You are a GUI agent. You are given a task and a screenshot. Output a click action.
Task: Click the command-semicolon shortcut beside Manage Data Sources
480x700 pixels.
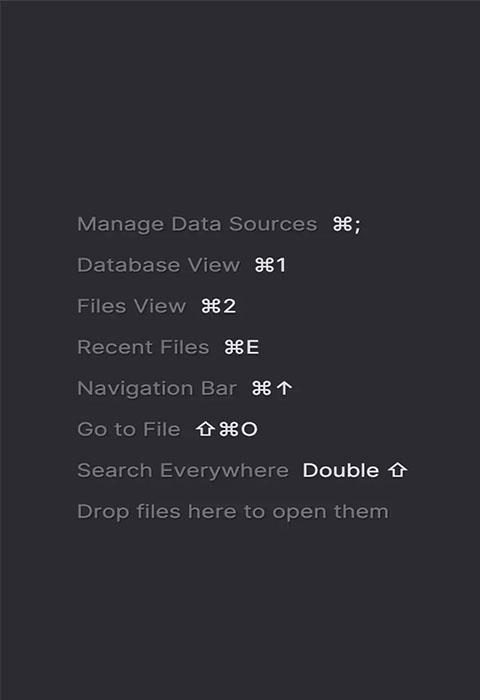(346, 224)
